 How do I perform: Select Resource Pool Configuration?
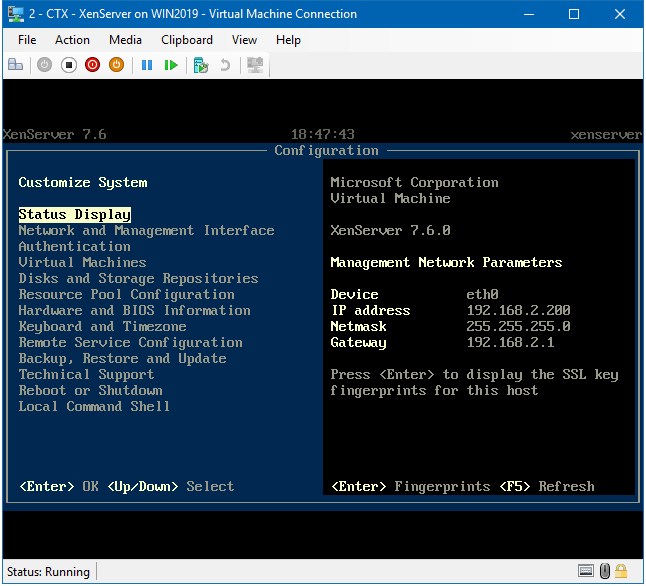click(126, 295)
